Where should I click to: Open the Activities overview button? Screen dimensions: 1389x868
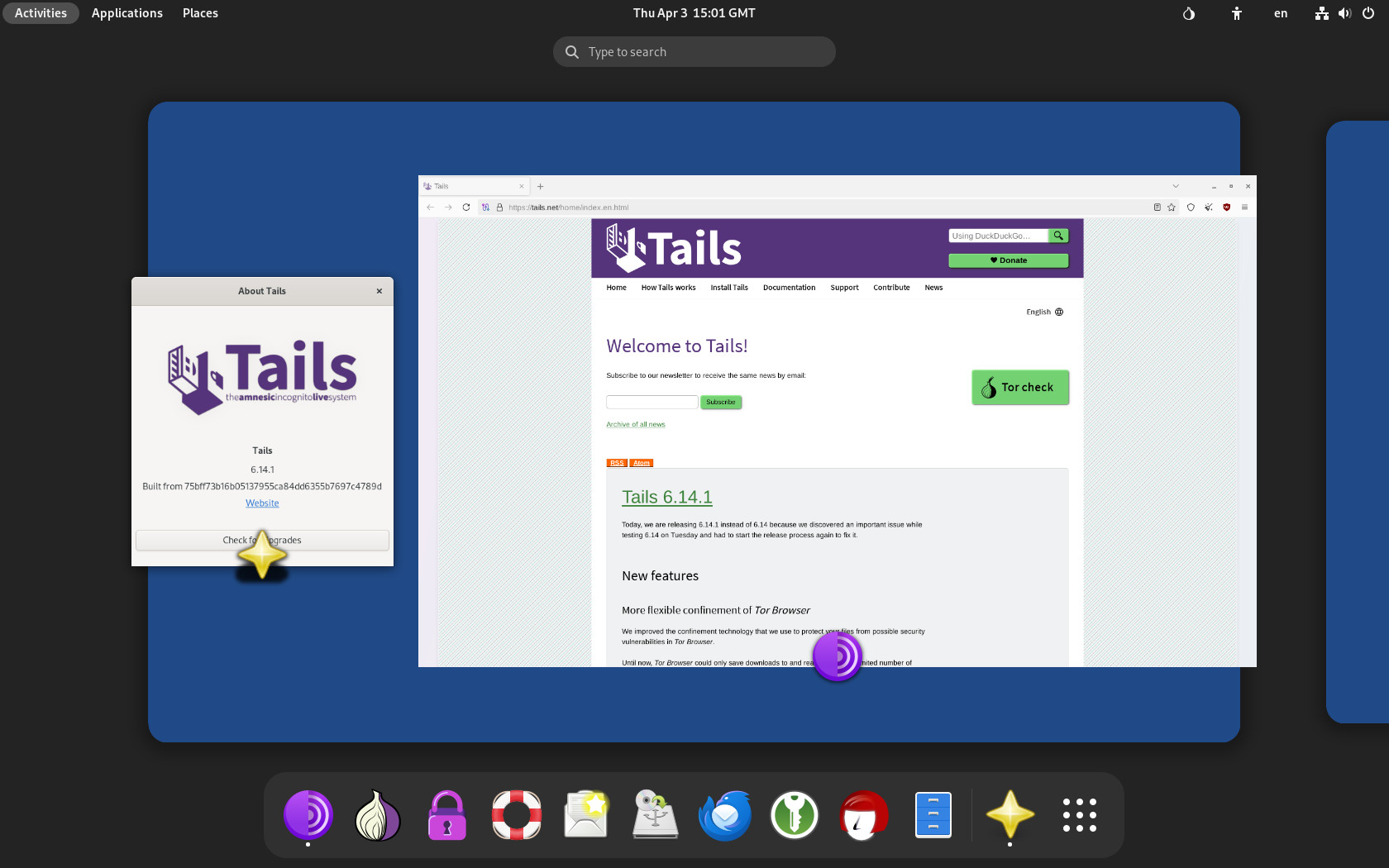(41, 13)
